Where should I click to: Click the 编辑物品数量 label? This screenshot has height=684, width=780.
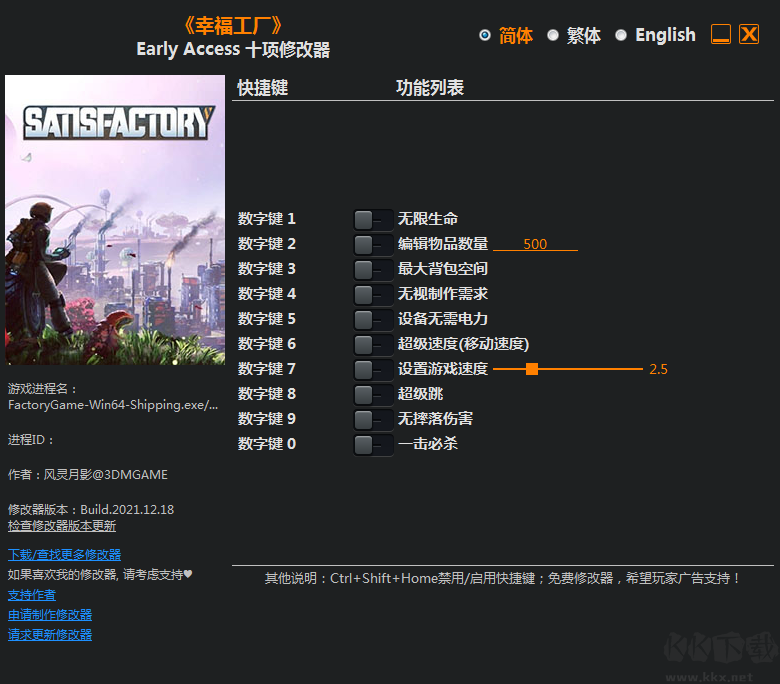click(x=443, y=244)
